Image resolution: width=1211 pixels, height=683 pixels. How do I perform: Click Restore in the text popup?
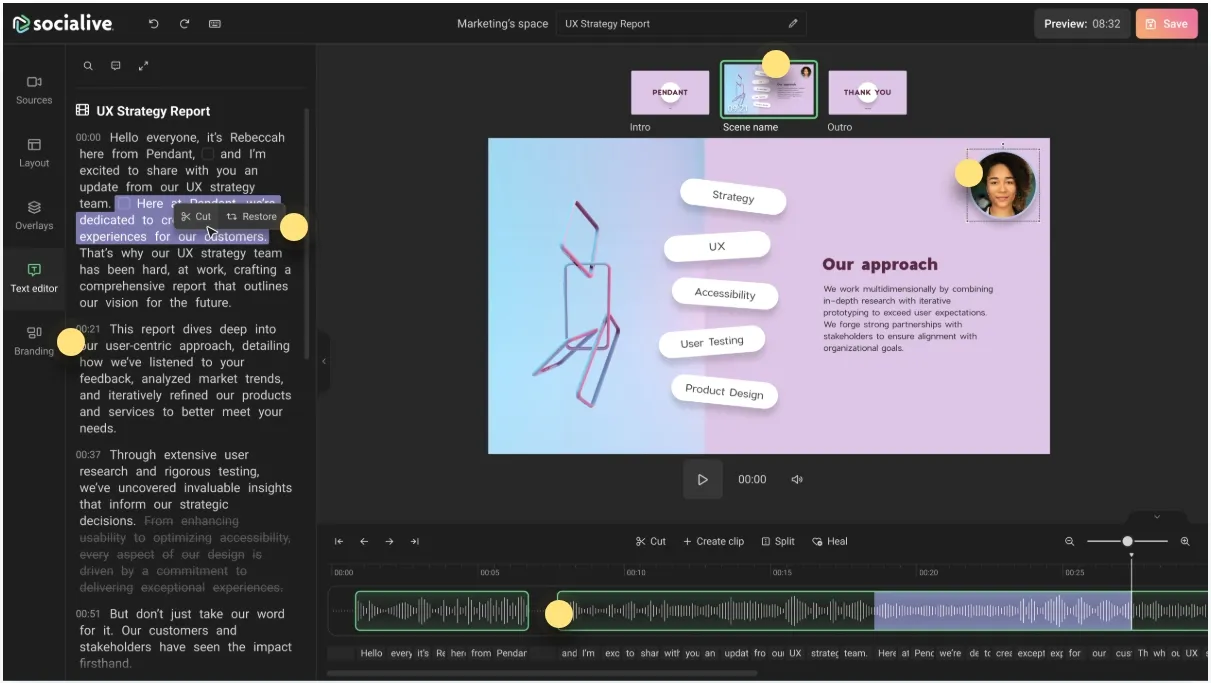coord(251,217)
